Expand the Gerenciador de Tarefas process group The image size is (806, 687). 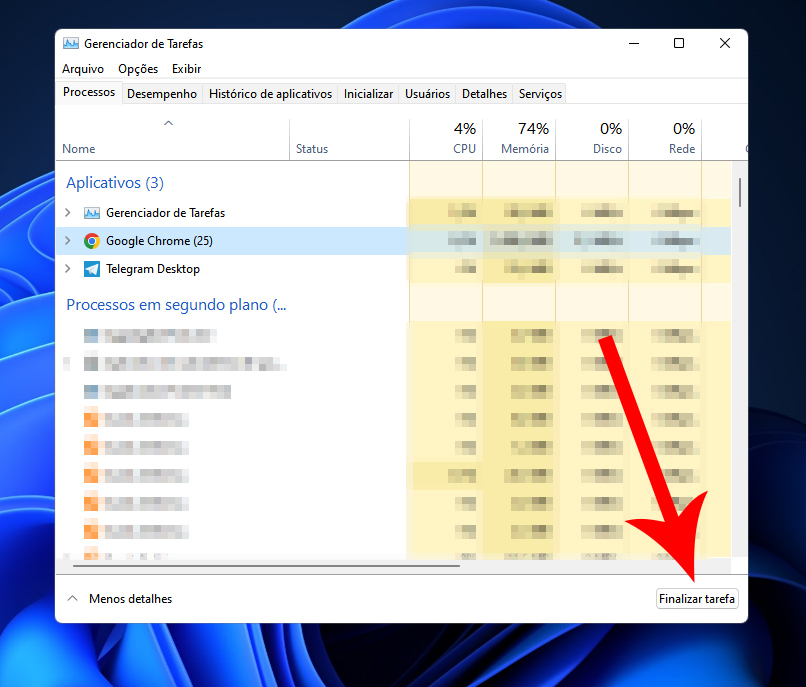click(x=68, y=213)
